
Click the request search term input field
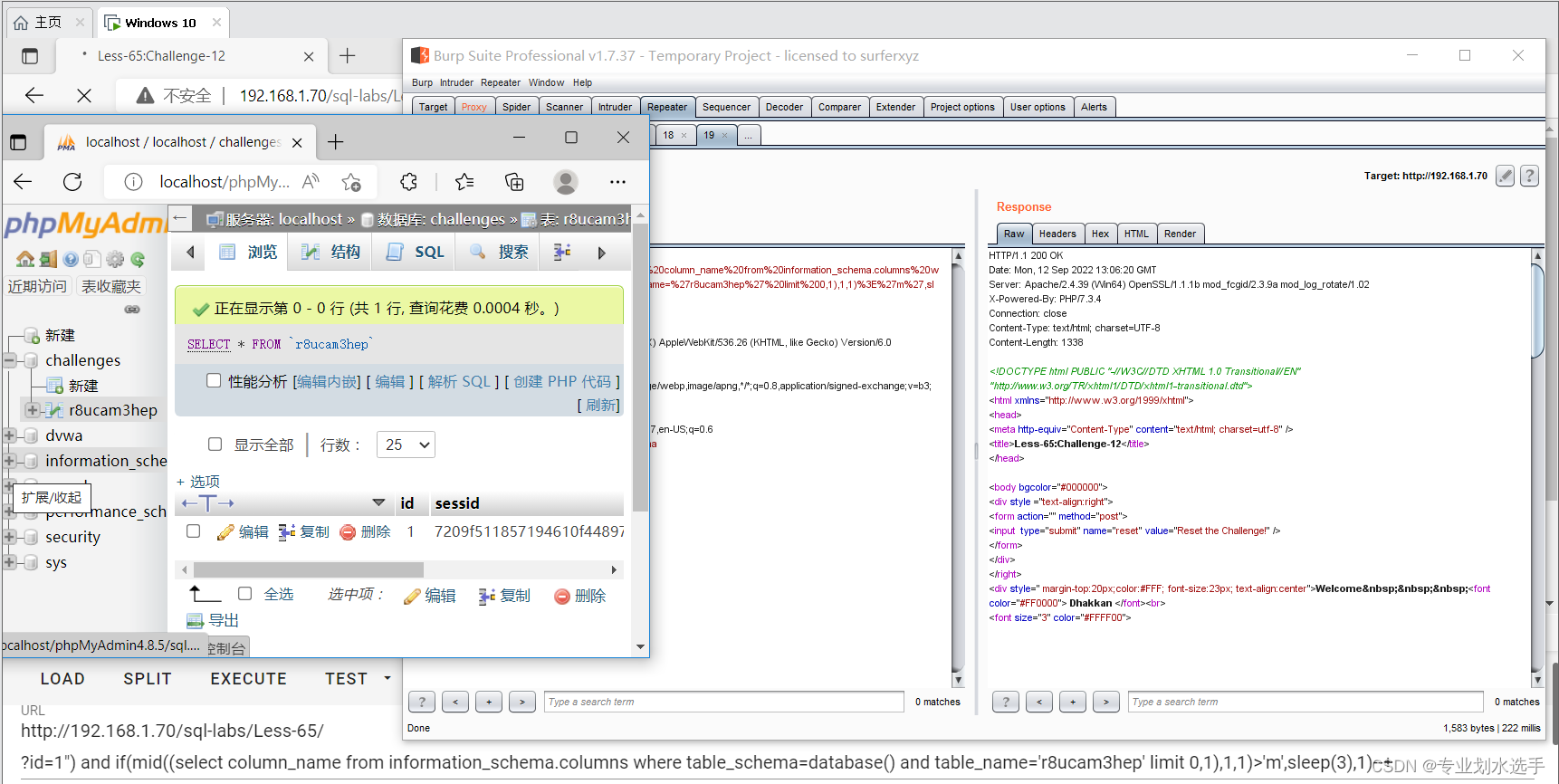click(723, 702)
